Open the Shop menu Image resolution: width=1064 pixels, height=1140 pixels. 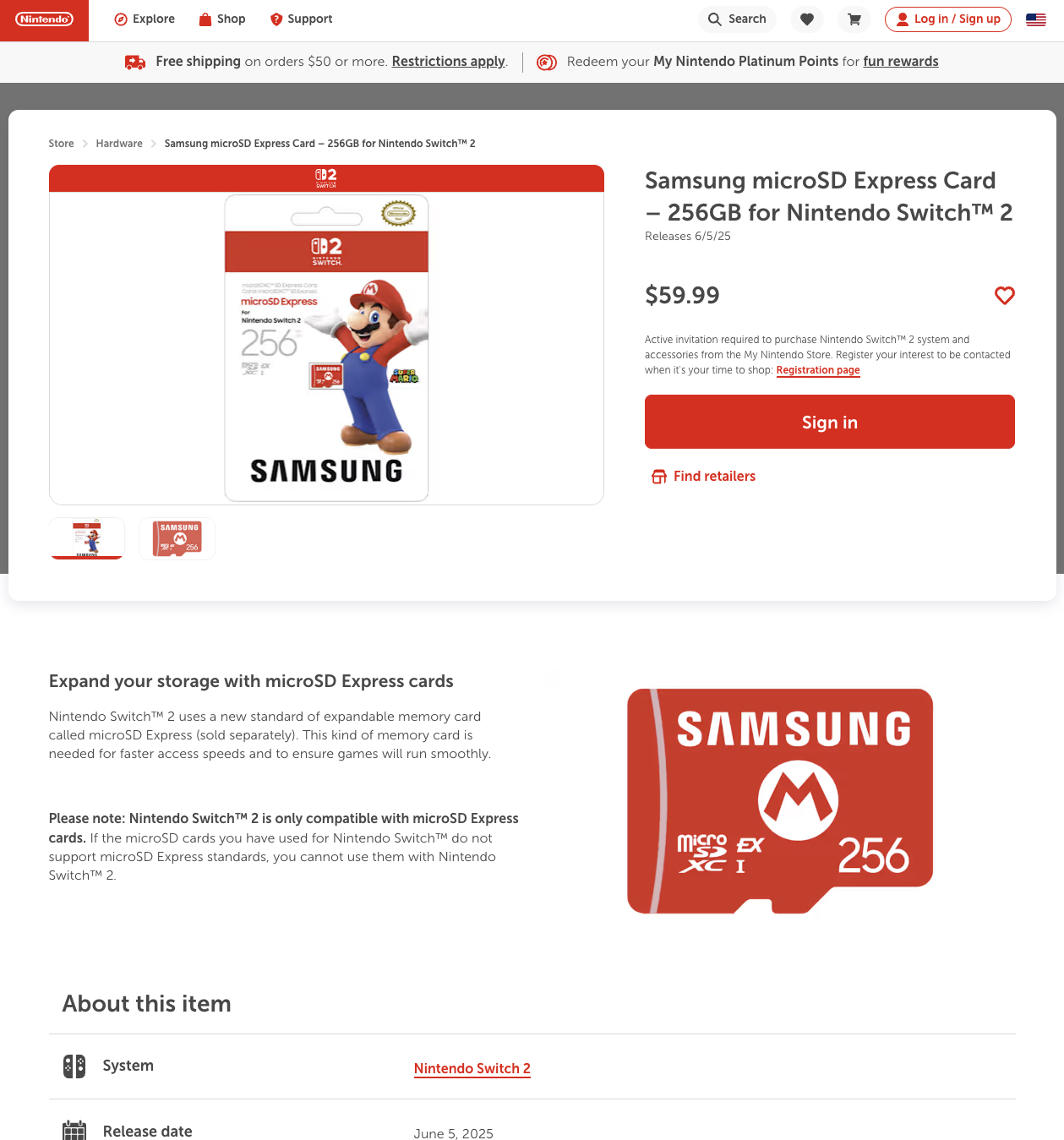click(x=222, y=19)
